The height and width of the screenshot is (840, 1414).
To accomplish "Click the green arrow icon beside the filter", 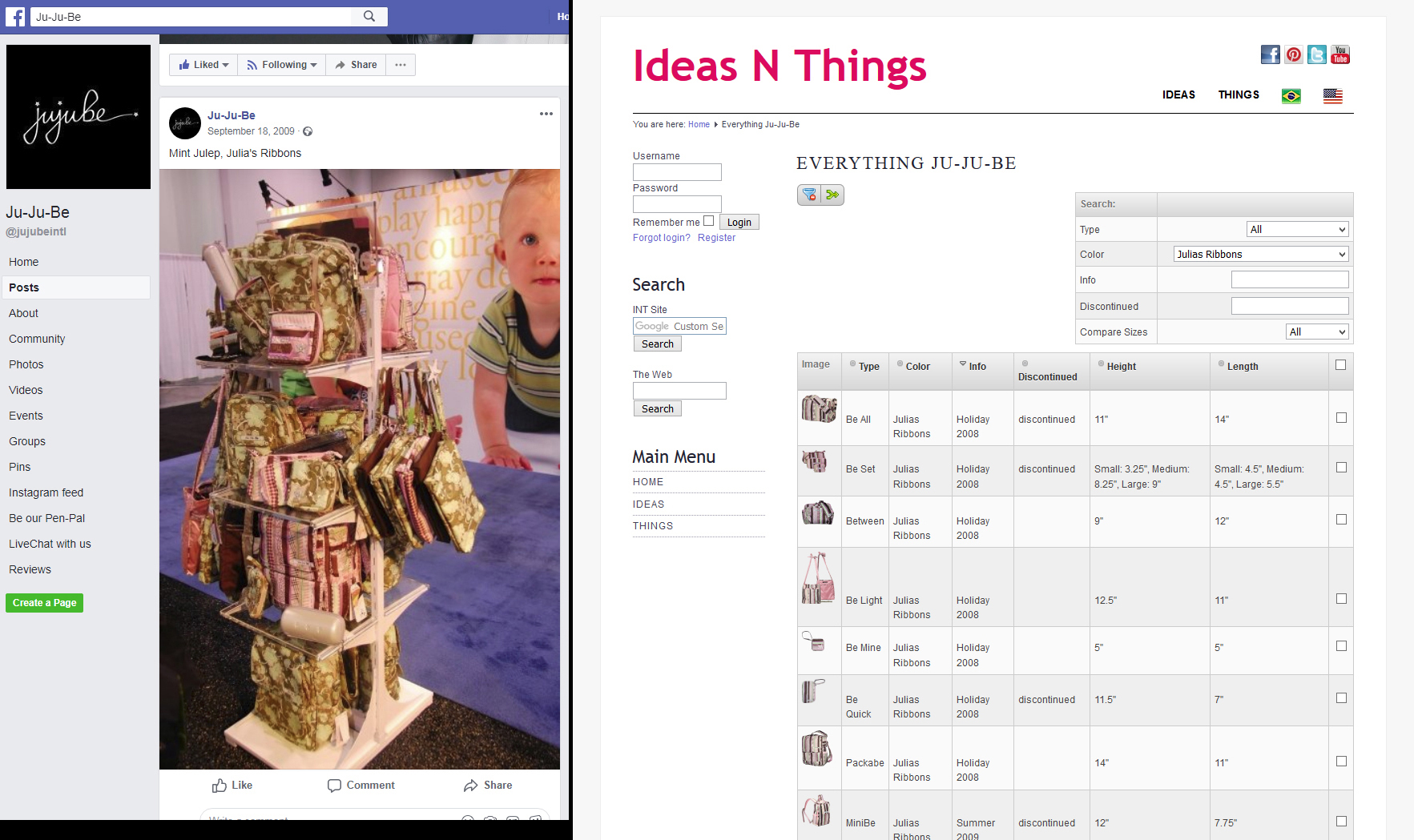I will (832, 195).
